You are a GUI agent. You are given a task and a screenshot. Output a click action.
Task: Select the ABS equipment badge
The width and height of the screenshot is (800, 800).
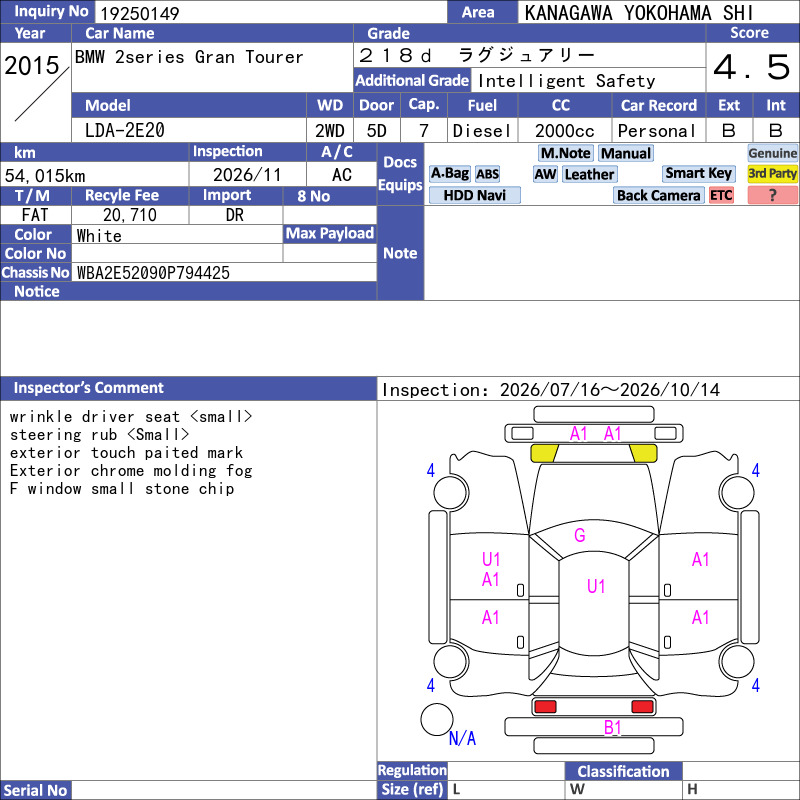[x=487, y=174]
